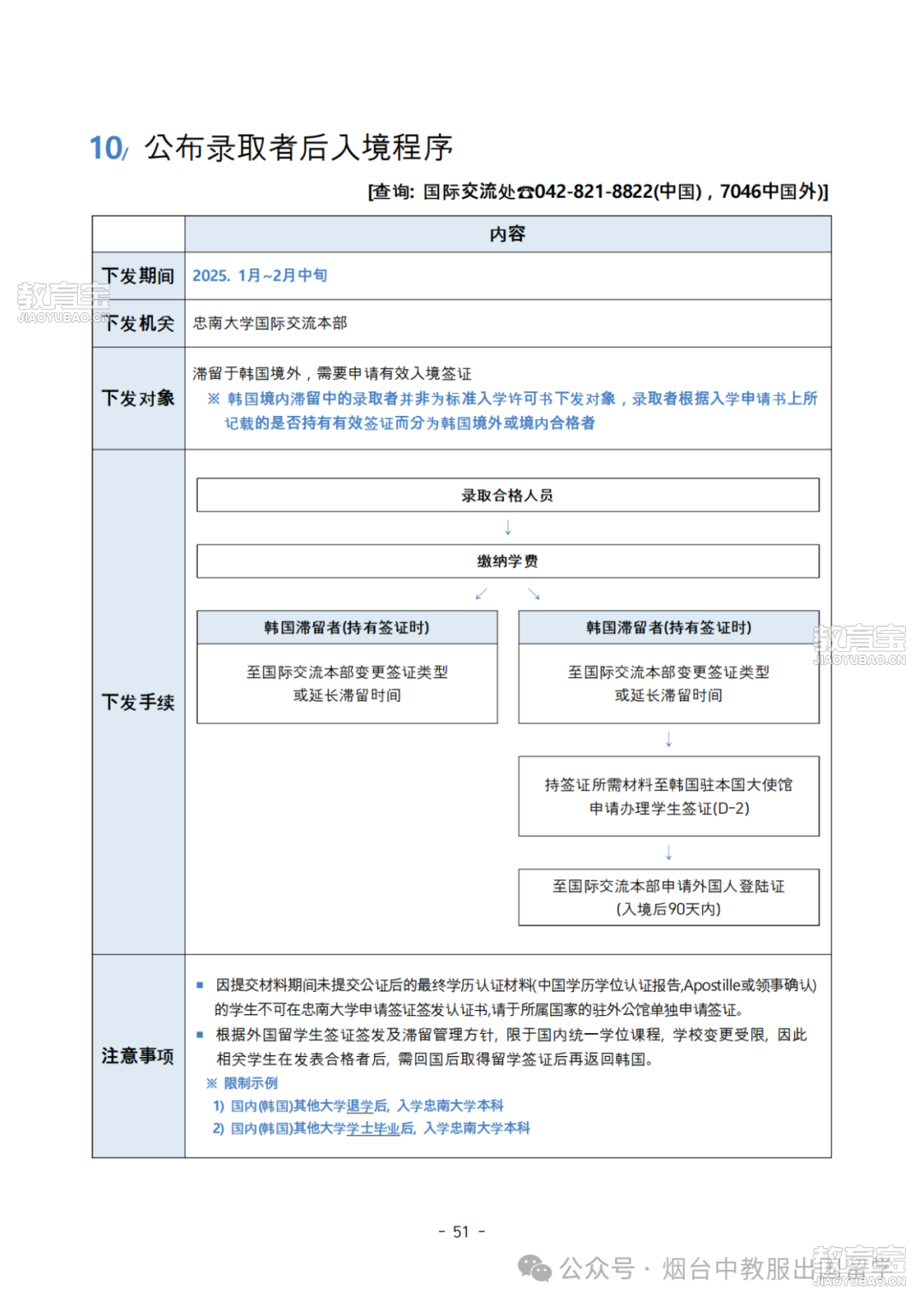
Task: Click the date text "2025. 1月~2月中旬"
Action: (x=260, y=276)
